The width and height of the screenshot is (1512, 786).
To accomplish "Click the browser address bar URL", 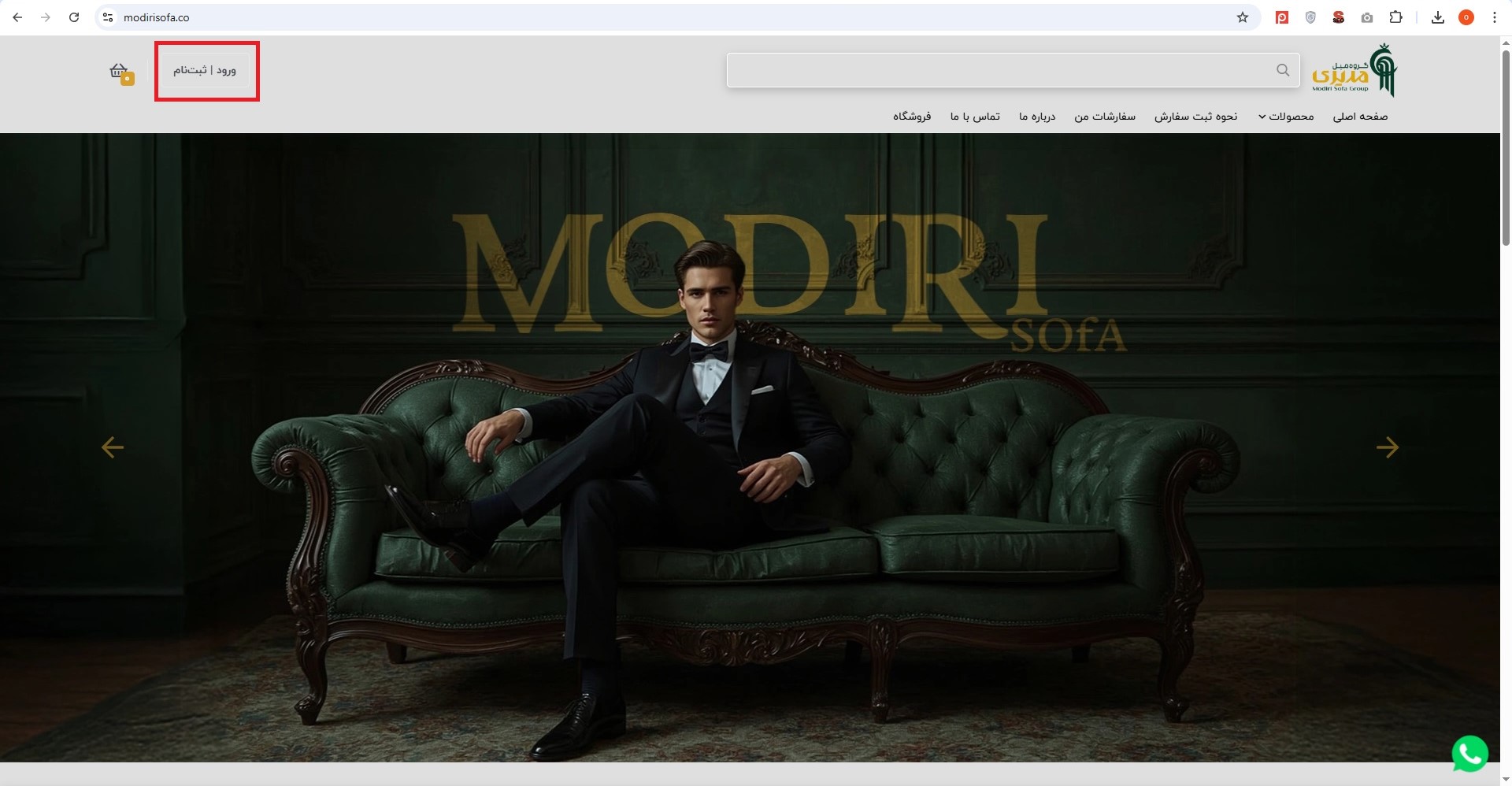I will (156, 17).
